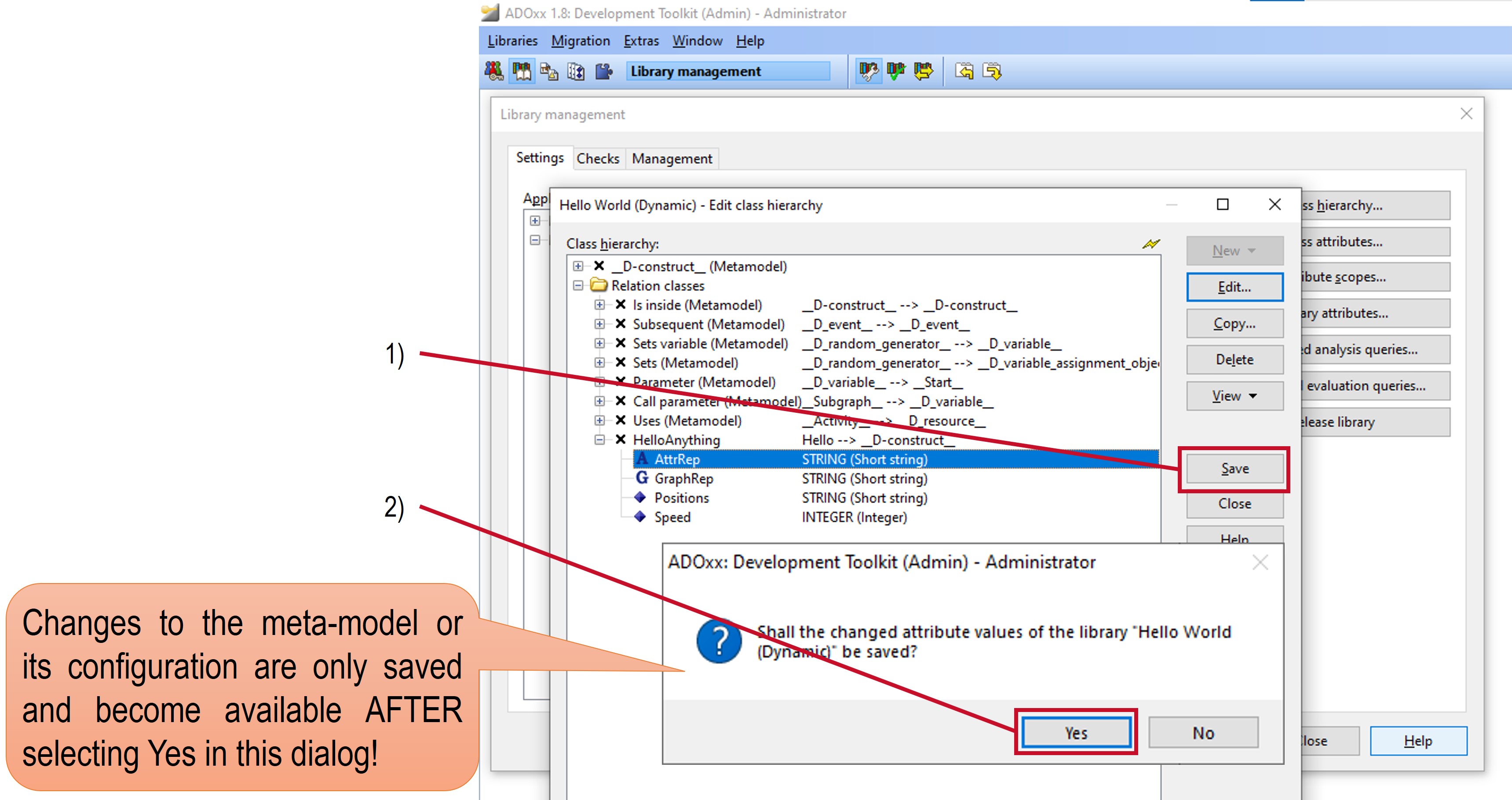Image resolution: width=1512 pixels, height=800 pixels.
Task: Click the diamond icon beside Speed
Action: 640,517
